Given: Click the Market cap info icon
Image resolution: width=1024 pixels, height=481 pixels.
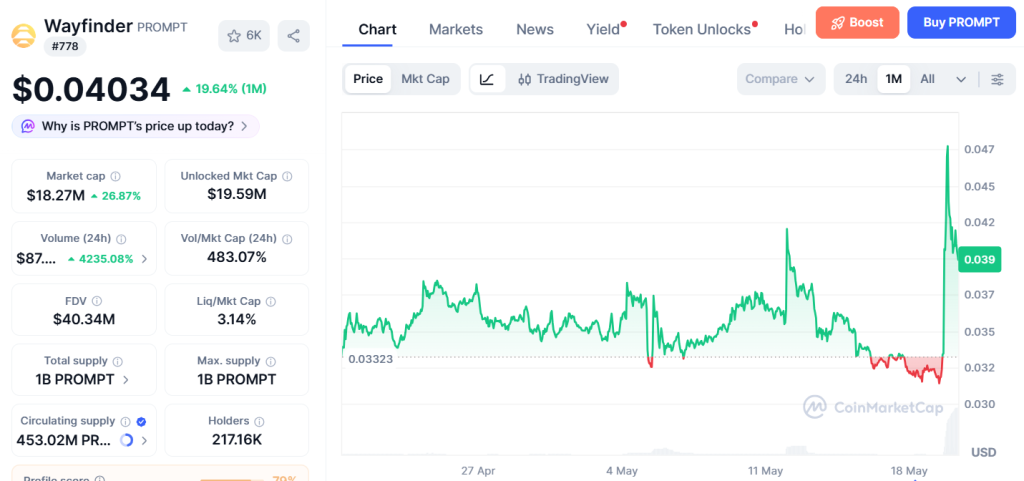Looking at the screenshot, I should tap(116, 176).
